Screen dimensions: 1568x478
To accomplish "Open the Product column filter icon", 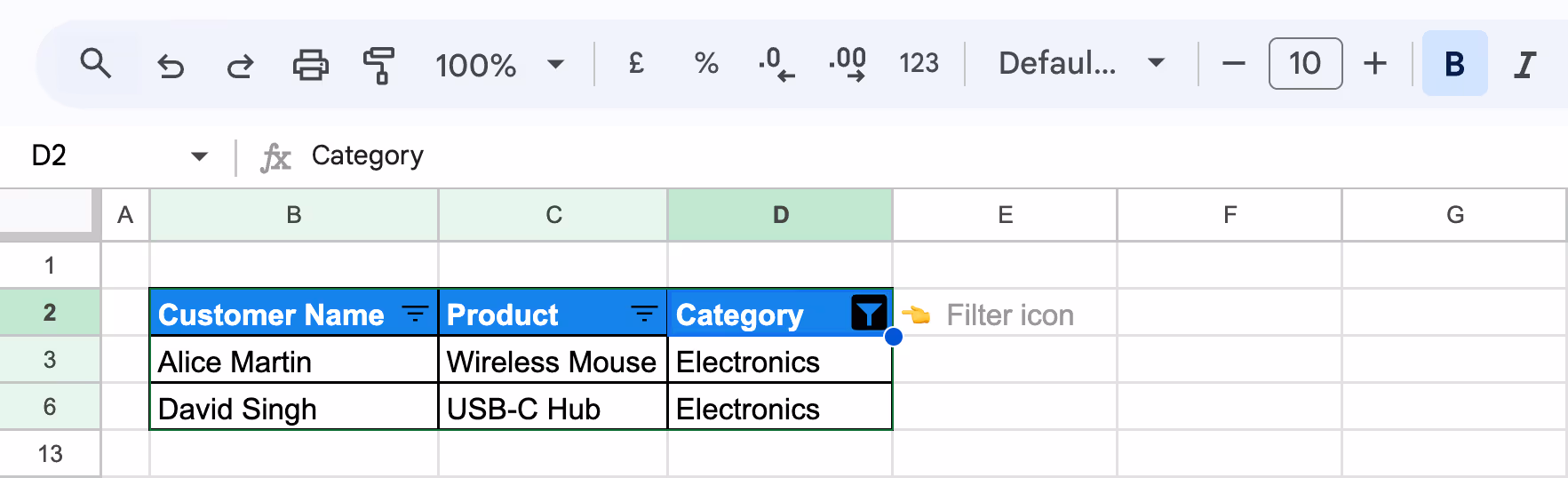I will tap(644, 314).
